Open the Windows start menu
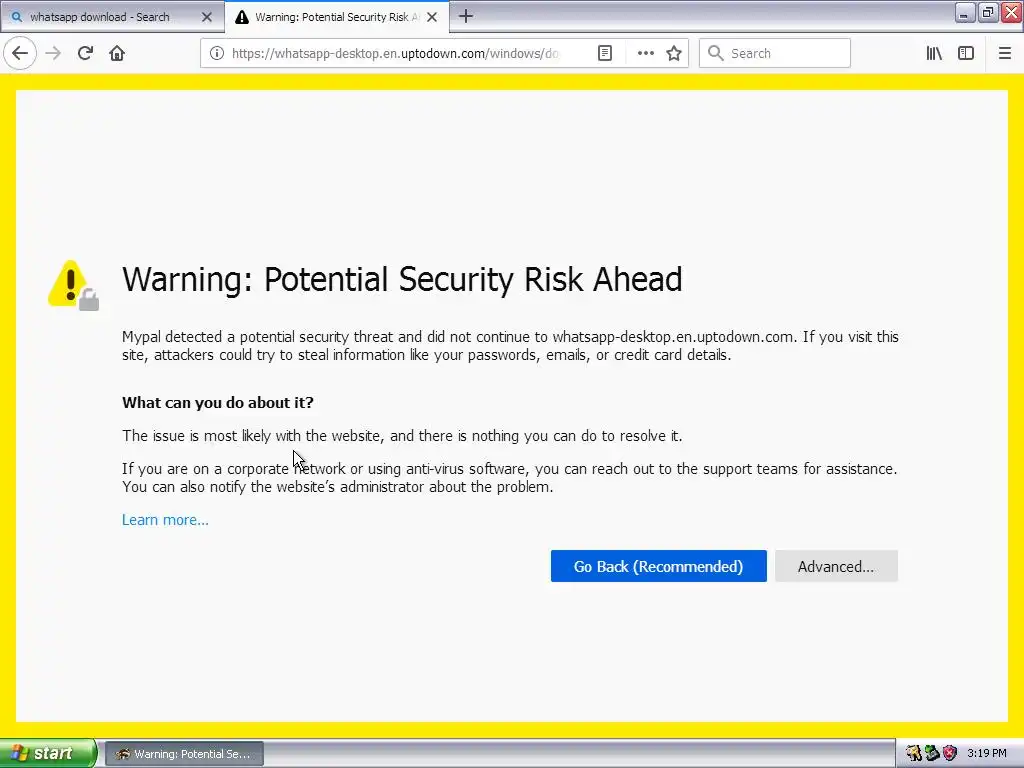Screen dimensions: 1024x768 pyautogui.click(x=48, y=754)
